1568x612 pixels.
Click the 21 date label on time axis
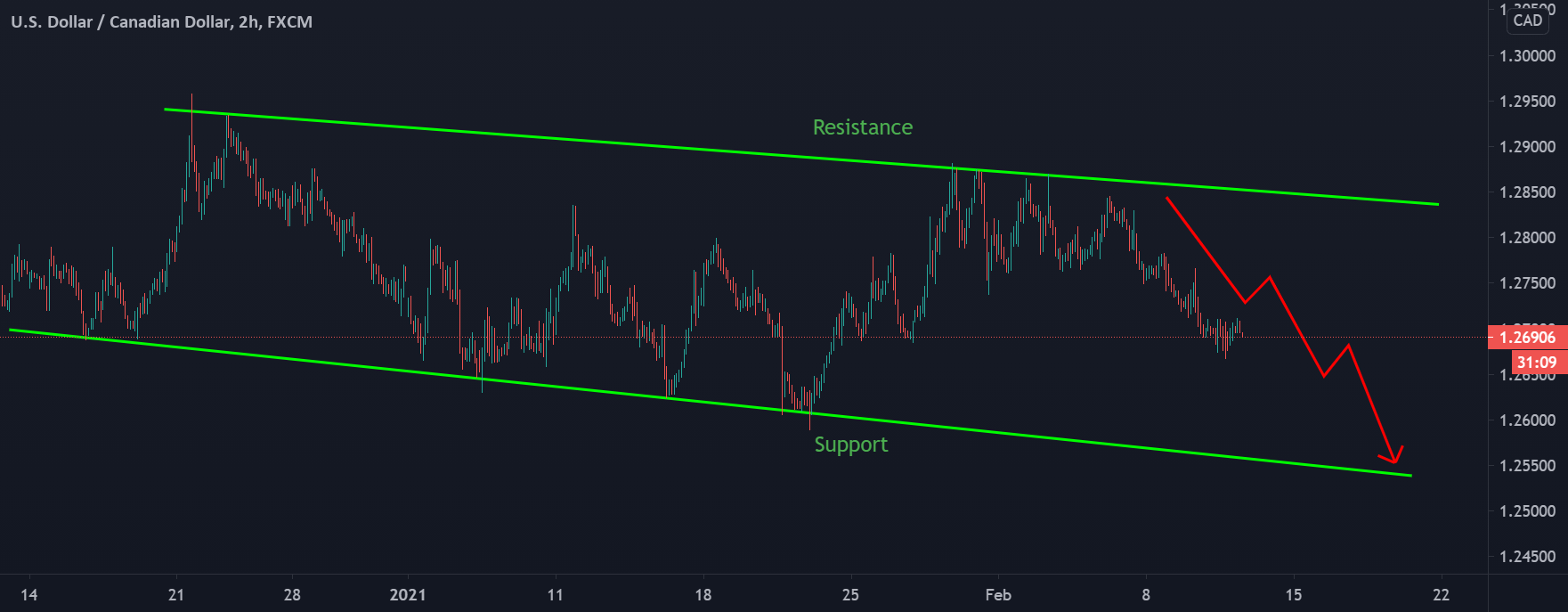coord(175,595)
